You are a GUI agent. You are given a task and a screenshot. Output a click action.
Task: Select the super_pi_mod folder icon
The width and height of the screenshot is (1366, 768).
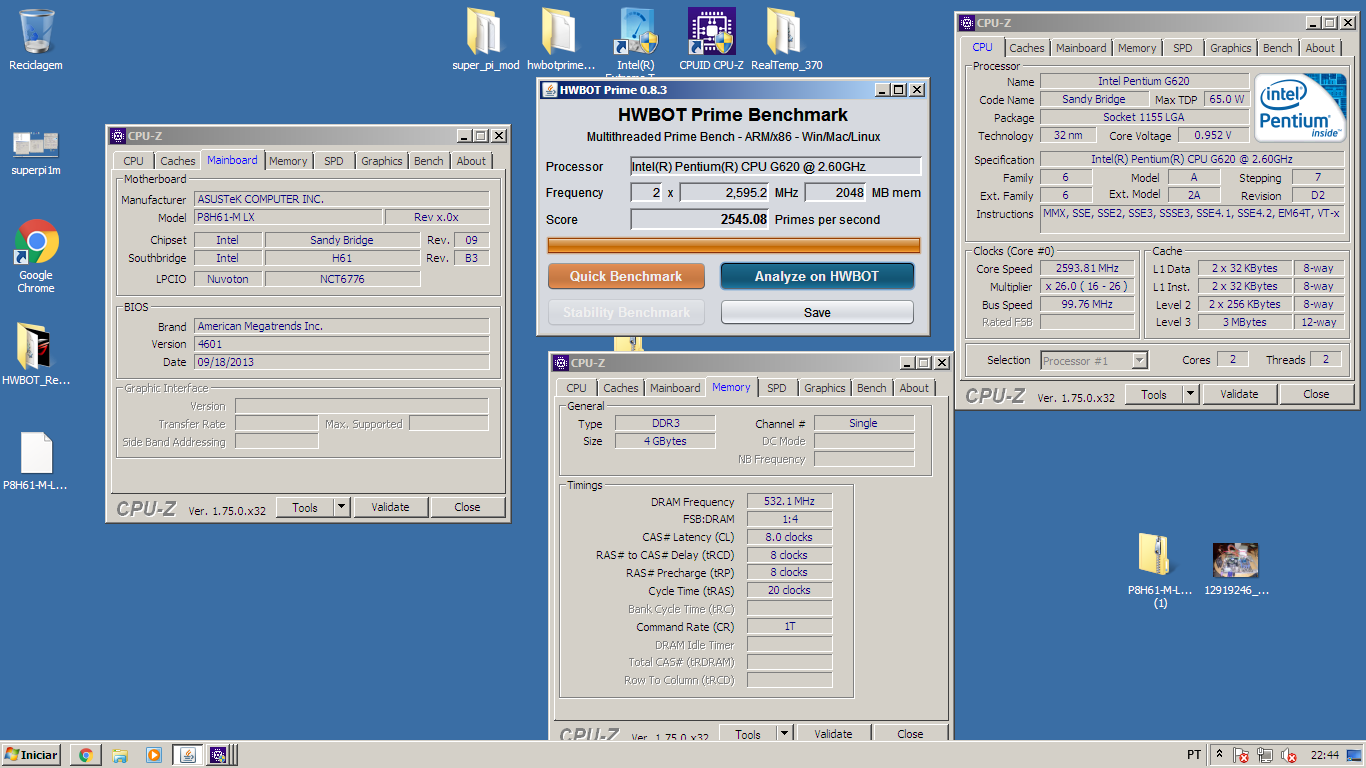coord(485,32)
